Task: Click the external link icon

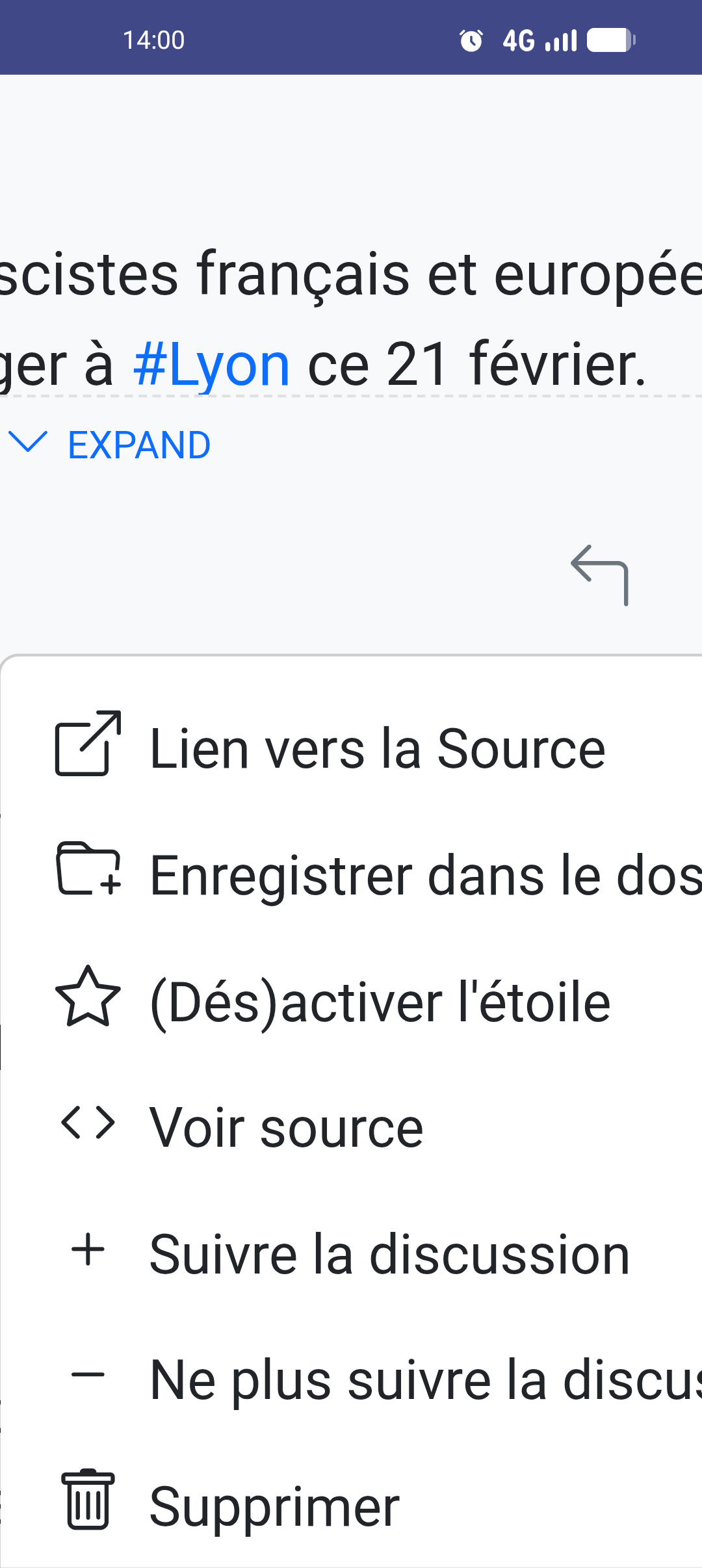Action: (x=88, y=743)
